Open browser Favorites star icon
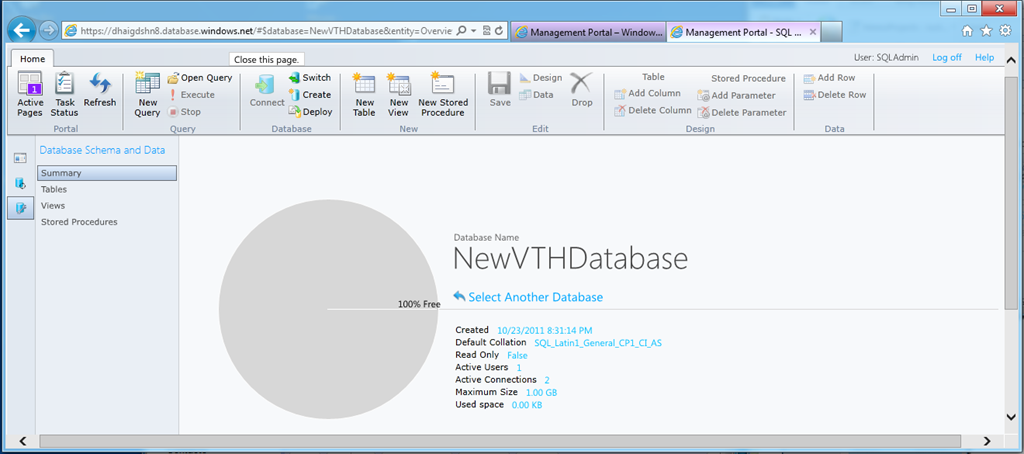Screen dimensions: 1024x454 pyautogui.click(x=986, y=31)
